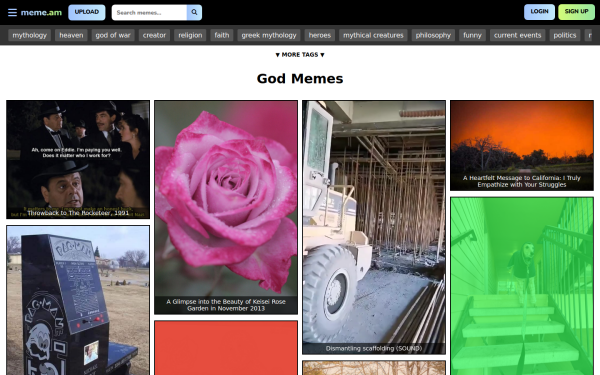Screen dimensions: 600x375
Task: Click the God Memes page heading
Action: click(300, 78)
